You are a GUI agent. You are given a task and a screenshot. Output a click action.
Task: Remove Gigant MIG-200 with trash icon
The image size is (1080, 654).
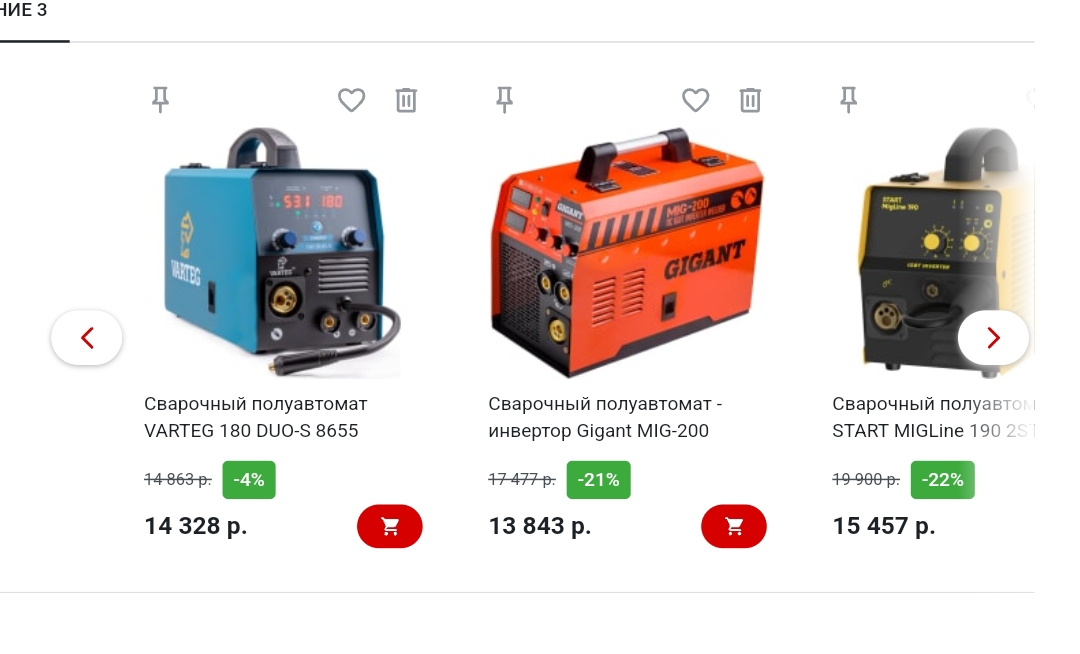pyautogui.click(x=750, y=101)
